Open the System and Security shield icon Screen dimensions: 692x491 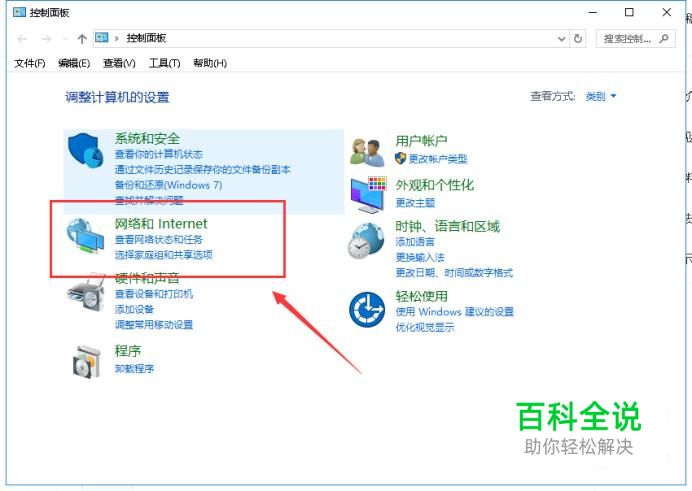click(x=85, y=150)
